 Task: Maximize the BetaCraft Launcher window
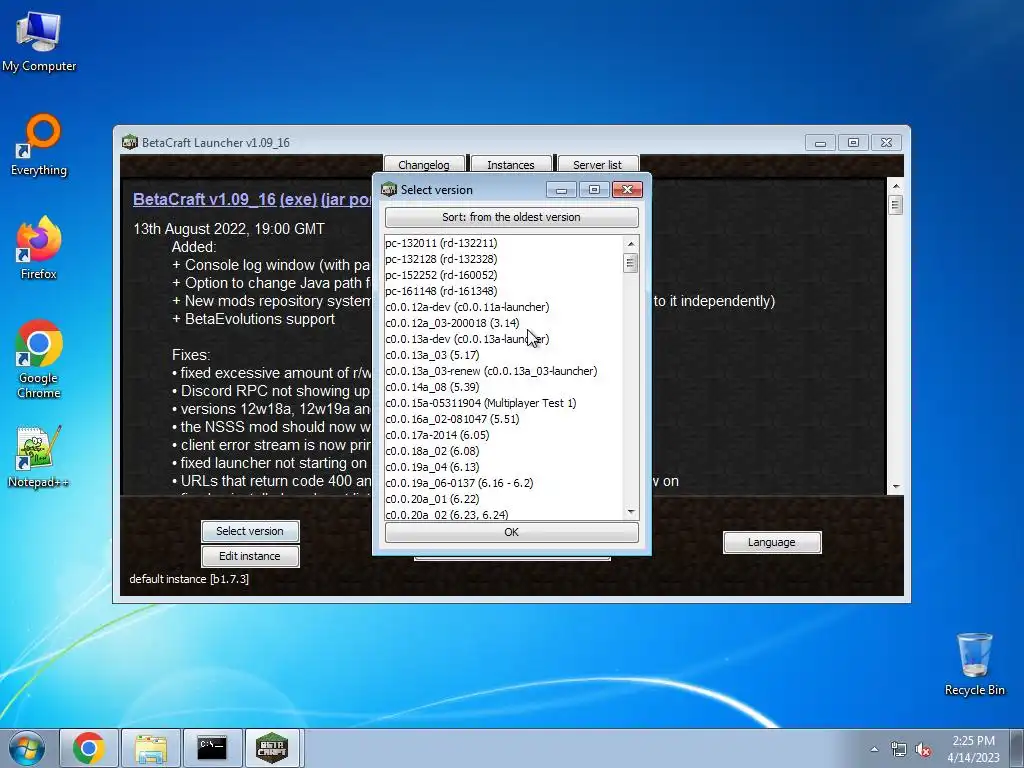pos(853,142)
